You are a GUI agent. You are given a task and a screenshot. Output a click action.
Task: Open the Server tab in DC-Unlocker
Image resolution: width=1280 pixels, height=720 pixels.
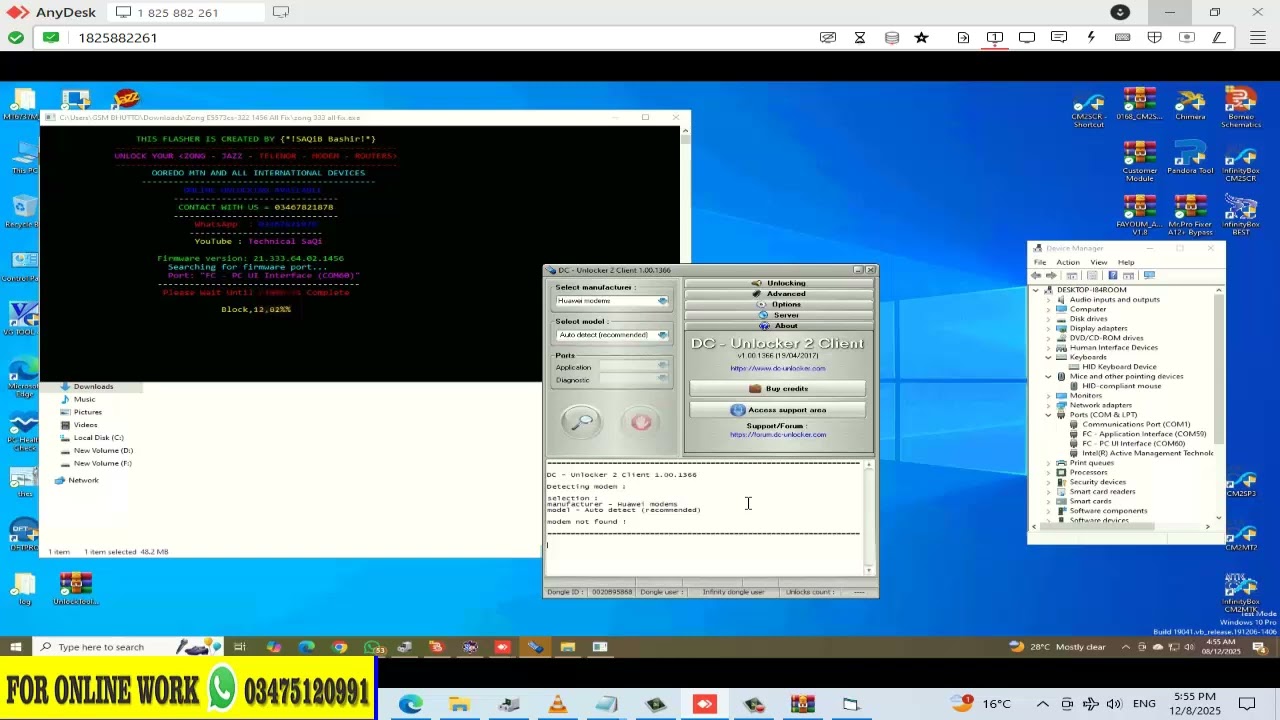(779, 315)
